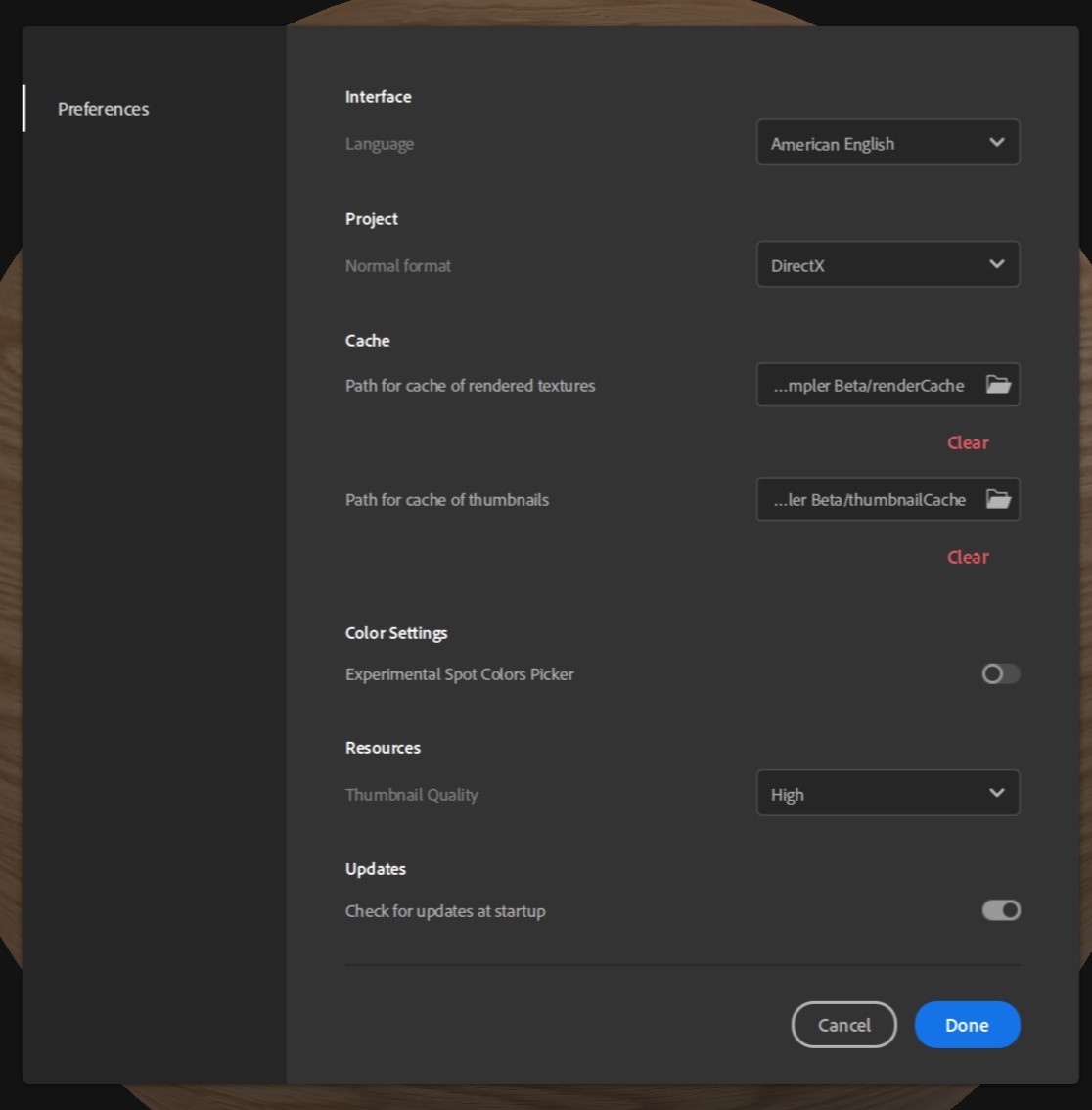The image size is (1092, 1110).
Task: Expand the Normal format dropdown
Action: click(x=887, y=264)
